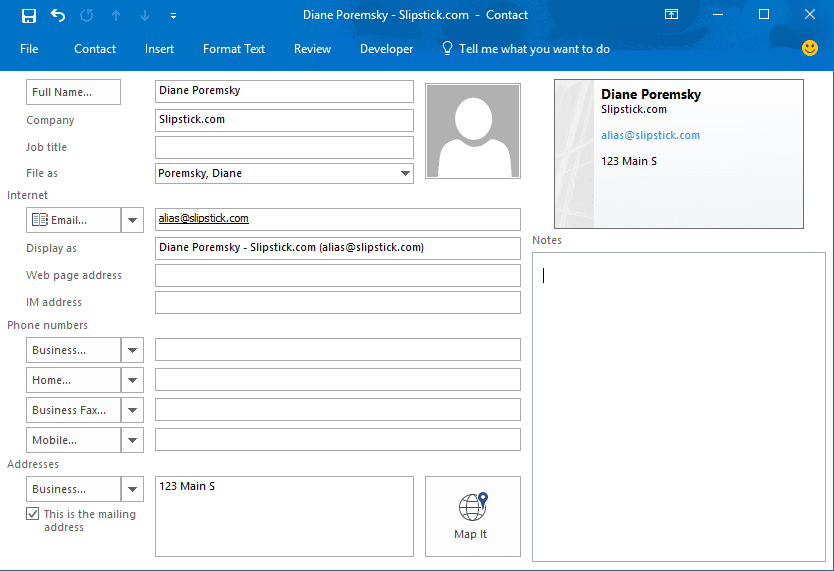This screenshot has width=834, height=571.
Task: Click the Diane Poremsky business card name
Action: (650, 94)
